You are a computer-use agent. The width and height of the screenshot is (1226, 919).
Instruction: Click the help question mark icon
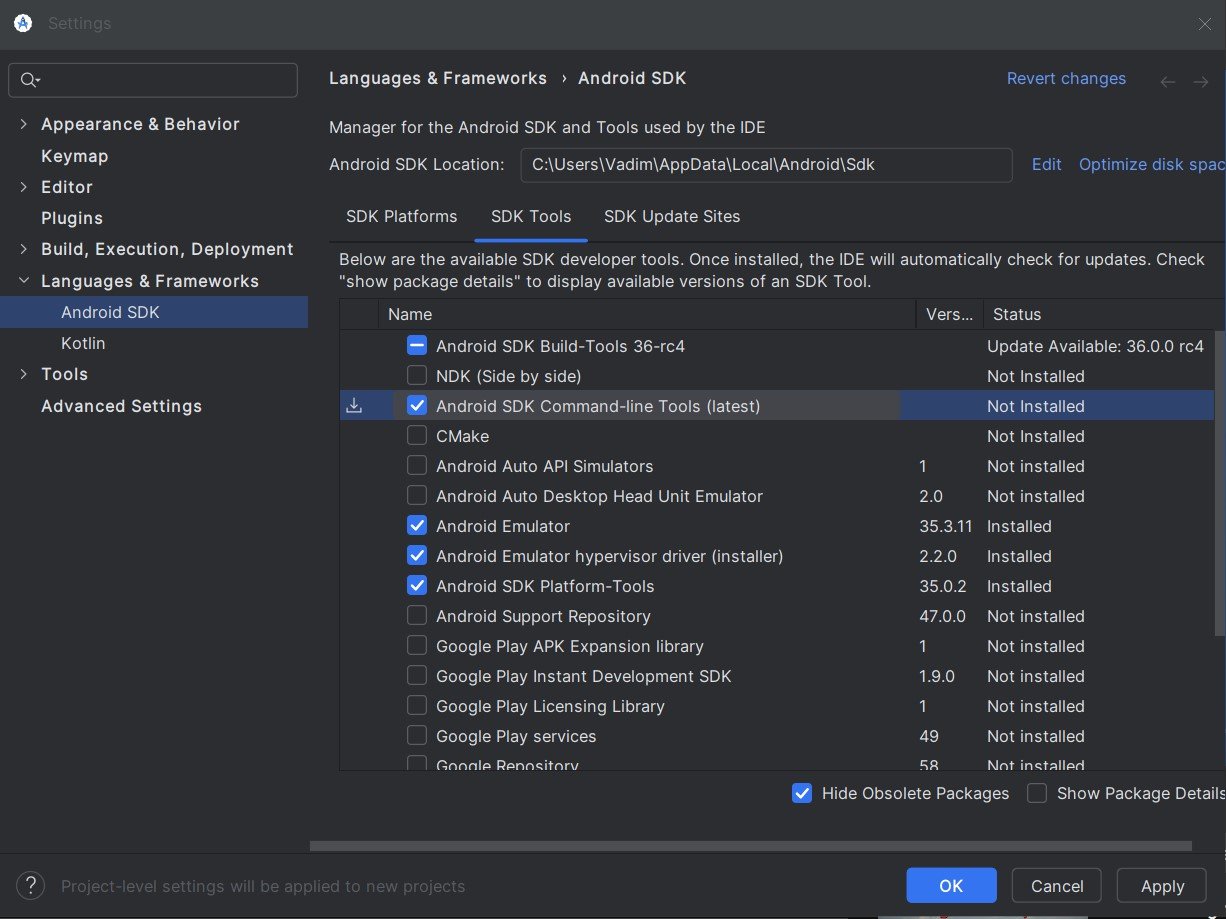click(x=30, y=885)
